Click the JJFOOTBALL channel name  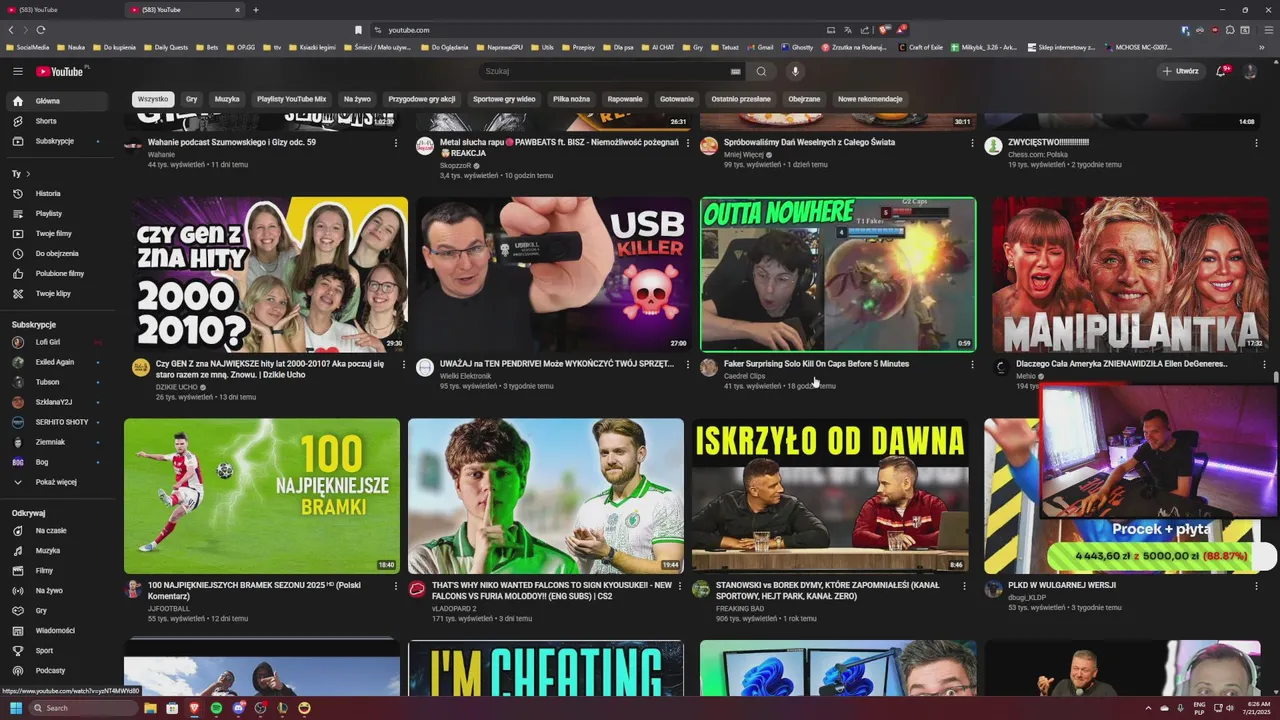pyautogui.click(x=169, y=608)
